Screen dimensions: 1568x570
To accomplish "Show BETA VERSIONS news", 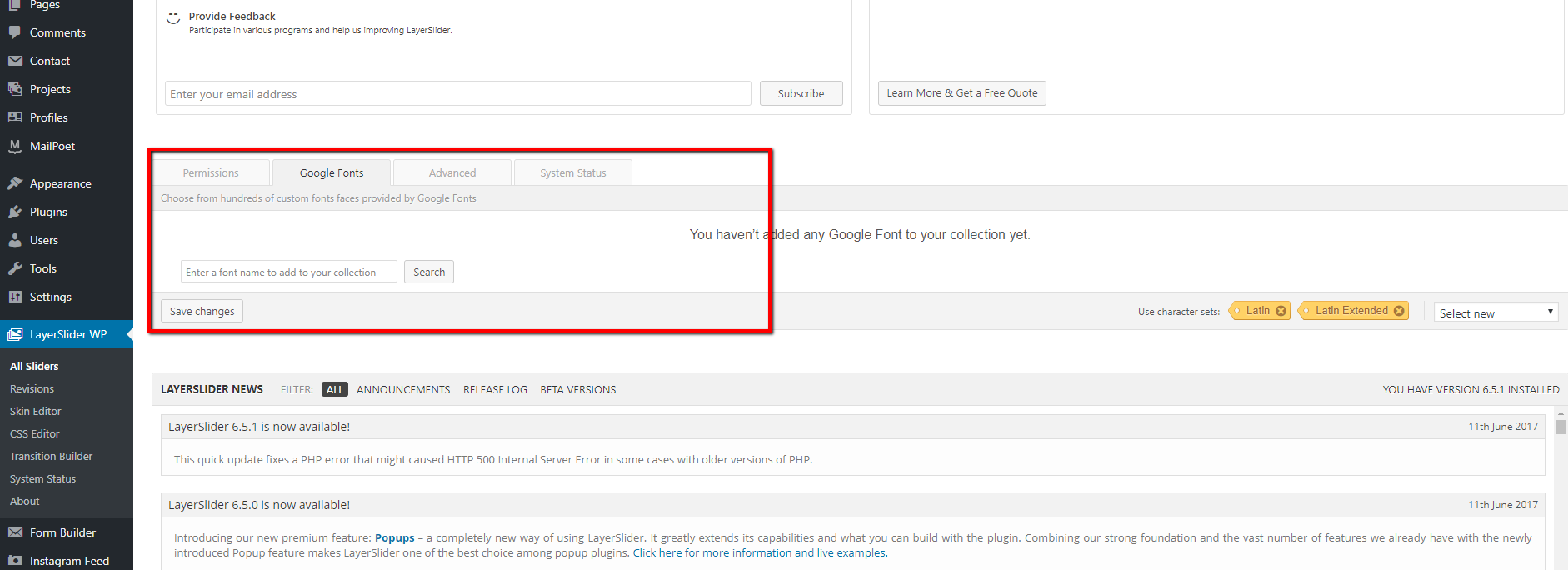I will (578, 389).
